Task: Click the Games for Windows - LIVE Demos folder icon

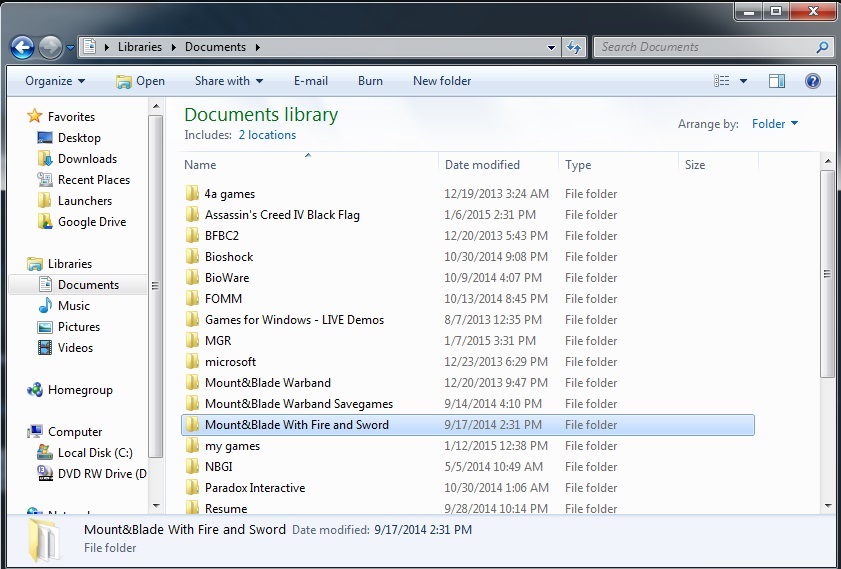Action: [x=193, y=320]
